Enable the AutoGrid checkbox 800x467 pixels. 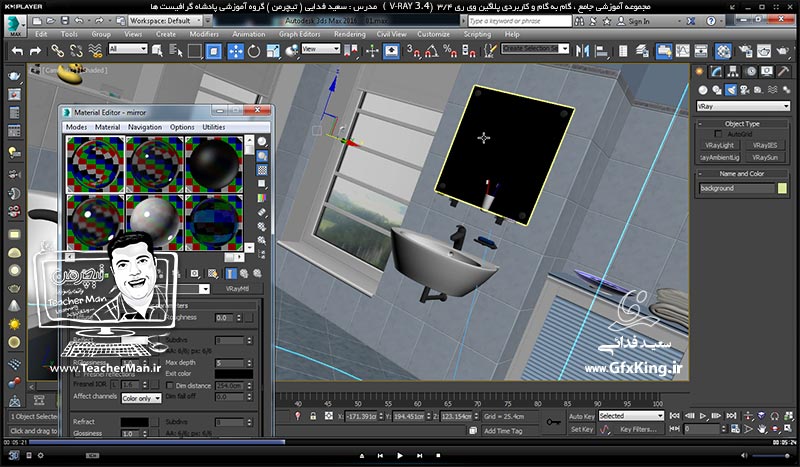[x=718, y=134]
